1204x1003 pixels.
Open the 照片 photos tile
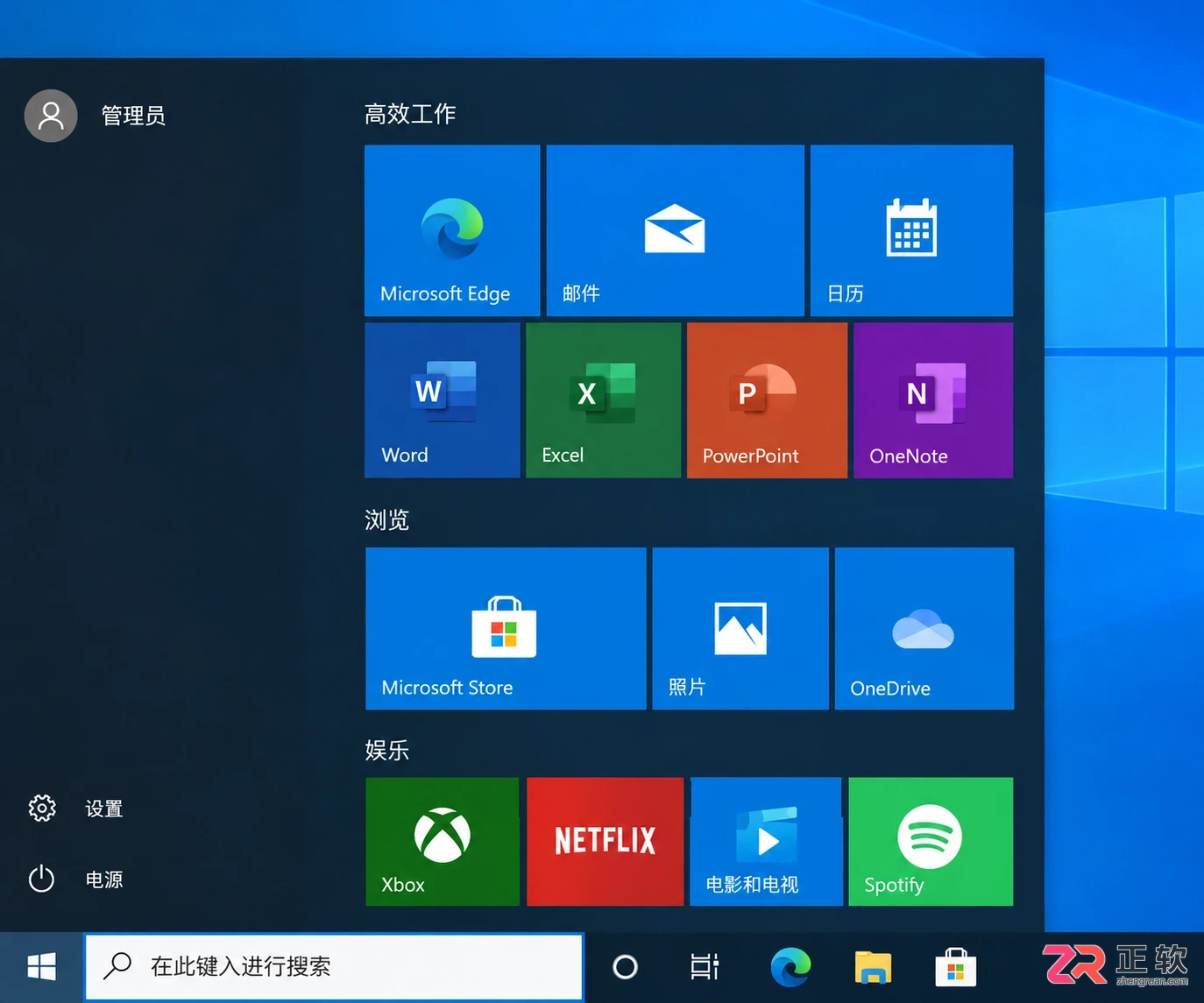(740, 629)
